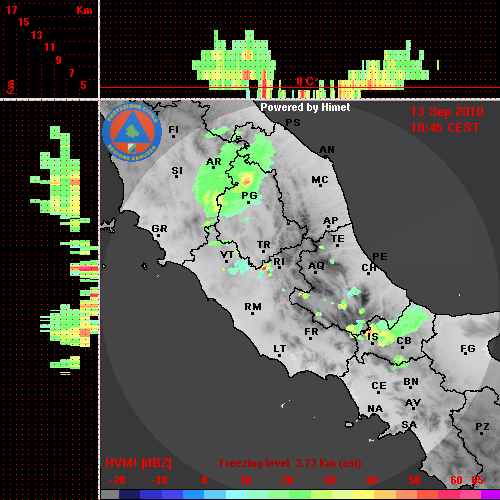
Task: Click the 'LT' city label
Action: point(280,349)
